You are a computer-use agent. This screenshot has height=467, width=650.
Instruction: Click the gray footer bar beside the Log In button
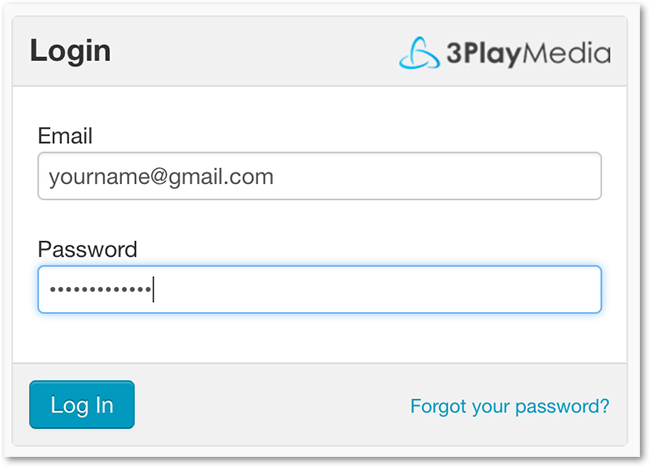coord(272,405)
